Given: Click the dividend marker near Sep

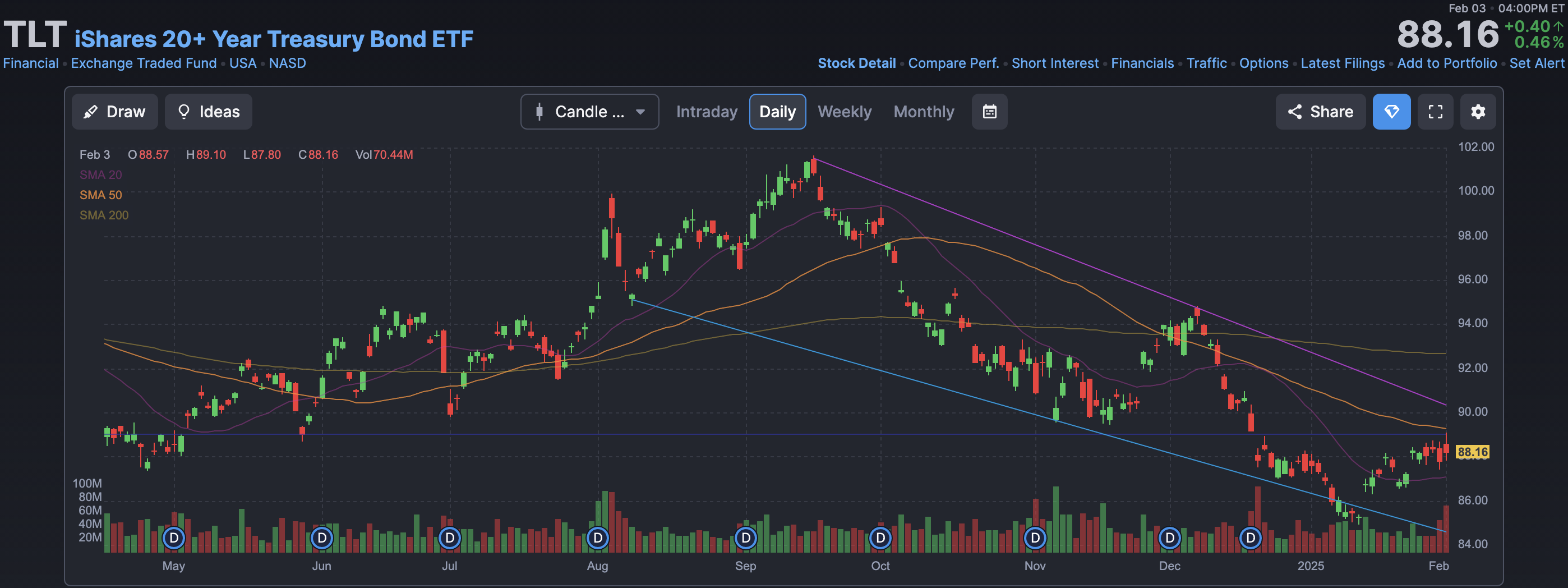Looking at the screenshot, I should click(746, 538).
